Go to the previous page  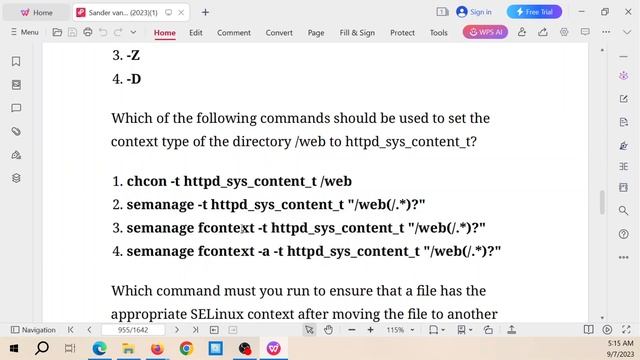click(x=89, y=330)
